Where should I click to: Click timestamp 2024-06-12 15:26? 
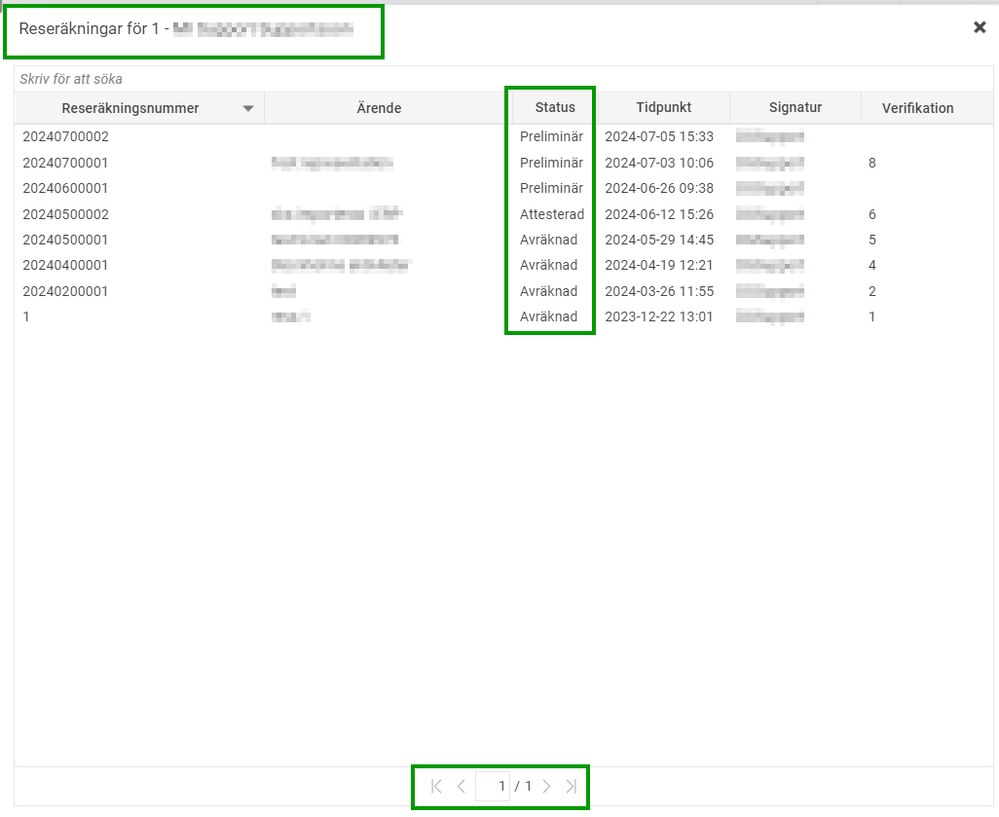click(x=659, y=214)
